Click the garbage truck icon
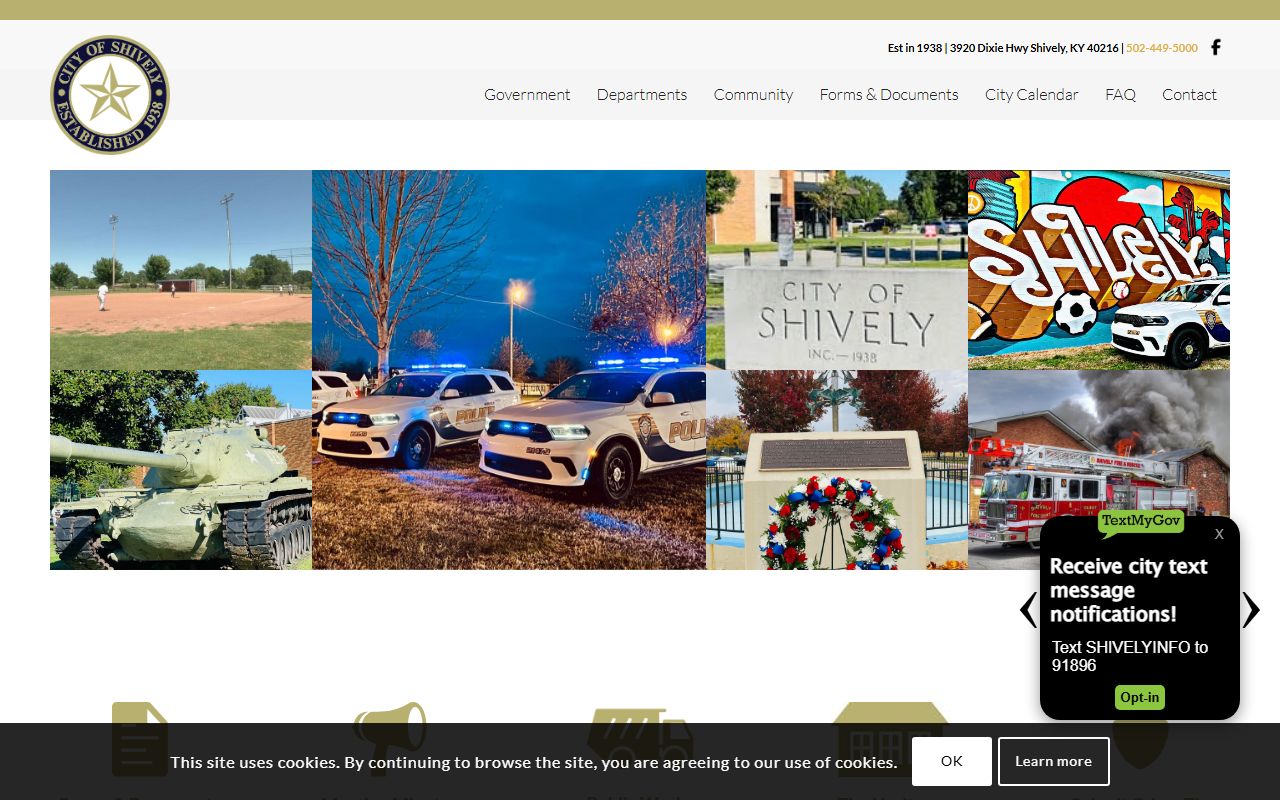1280x800 pixels. (640, 739)
